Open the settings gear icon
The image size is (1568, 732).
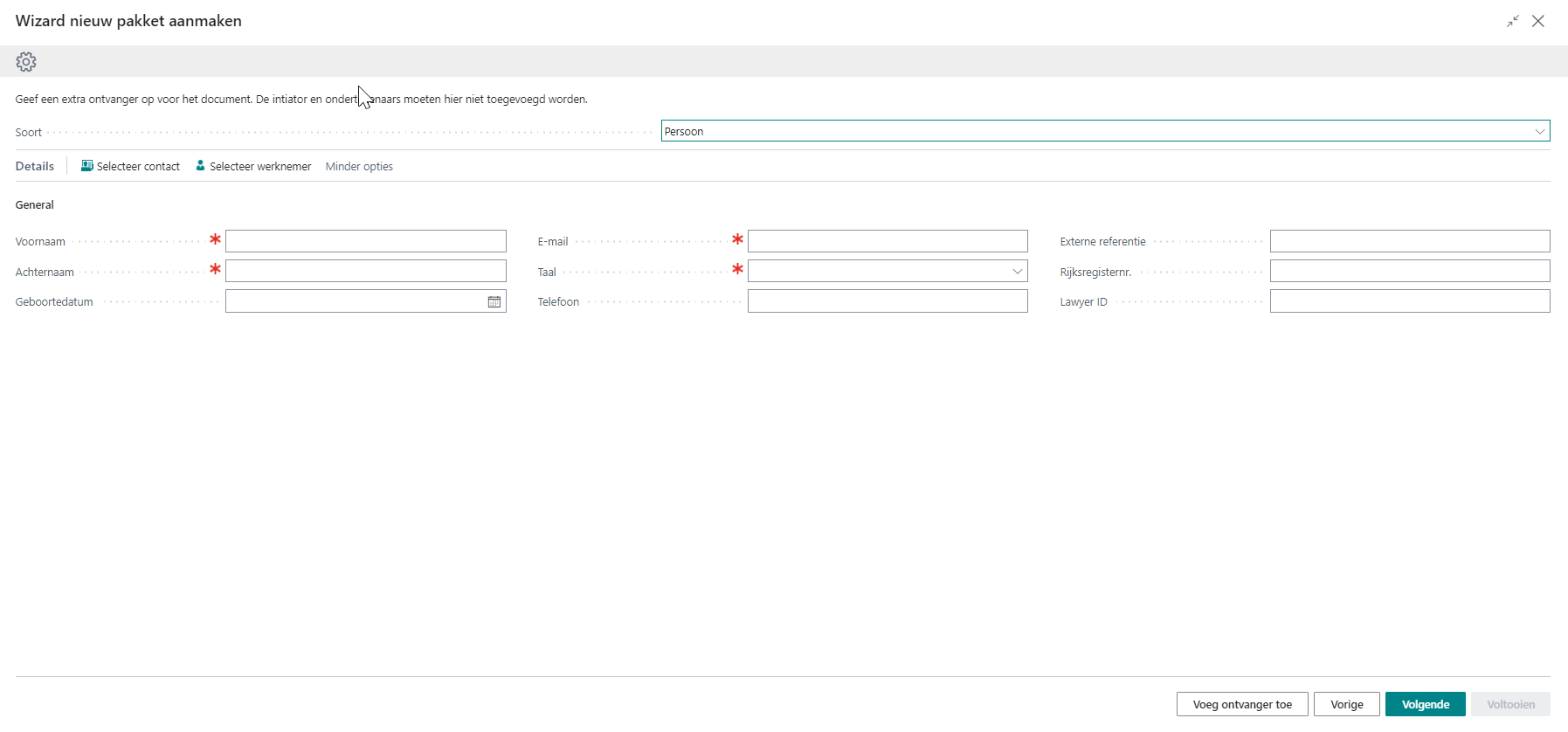point(26,62)
